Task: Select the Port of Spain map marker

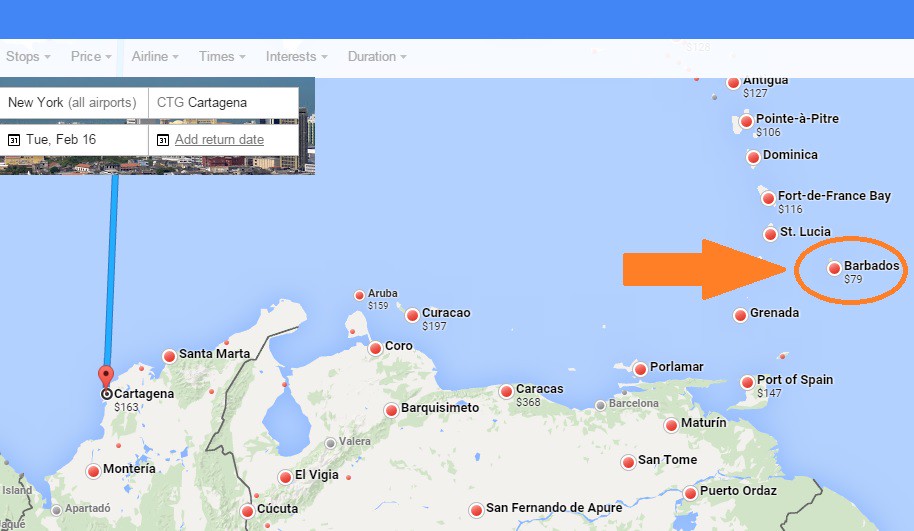Action: 747,382
